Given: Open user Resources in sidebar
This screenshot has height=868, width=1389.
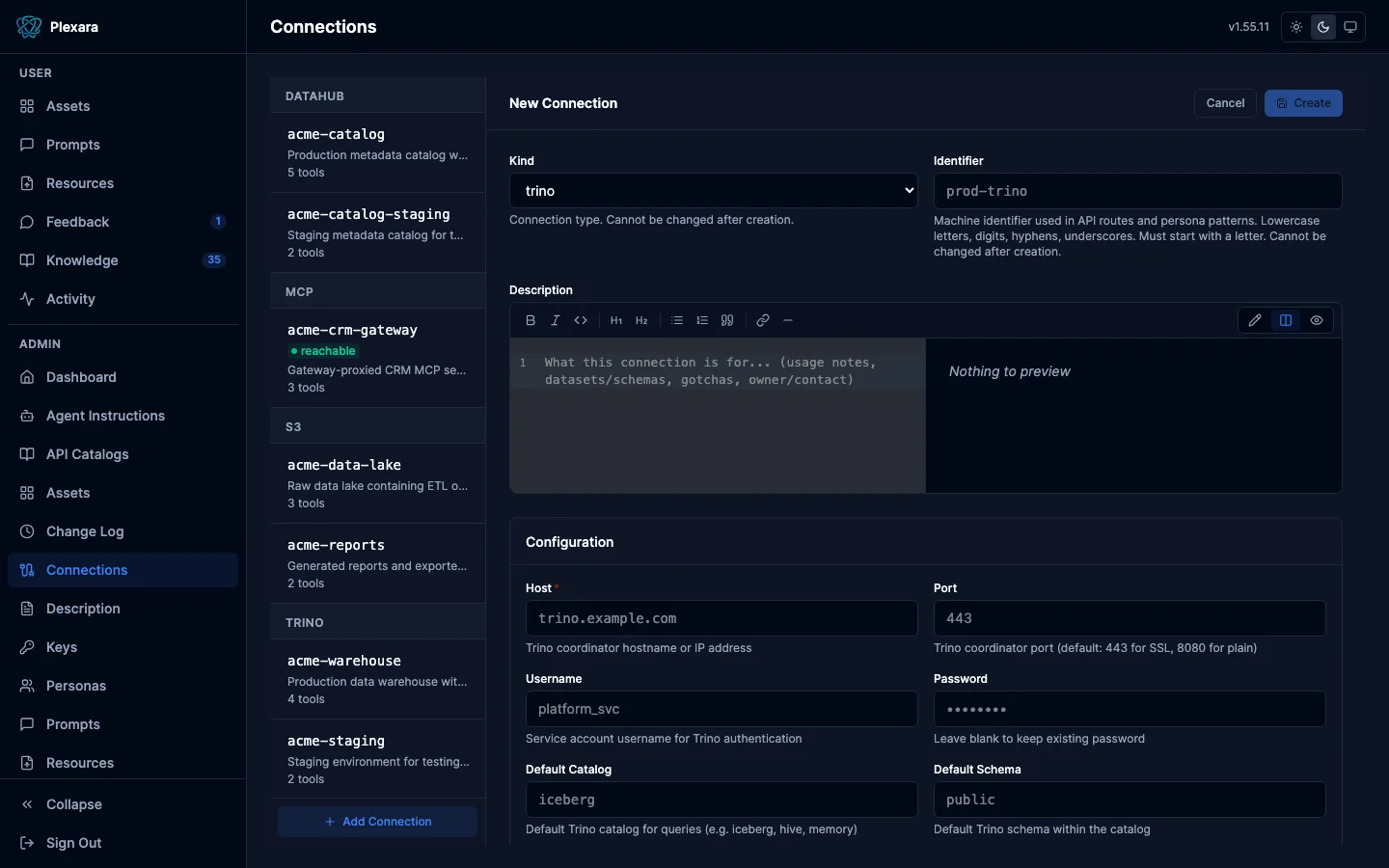Looking at the screenshot, I should click(123, 183).
